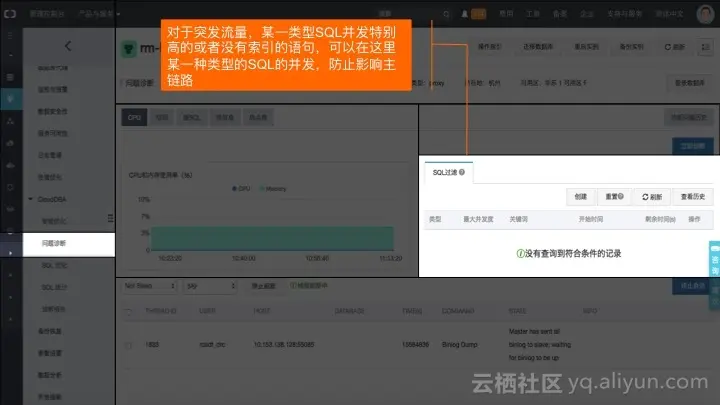Click the 重启实例 button

click(x=586, y=47)
